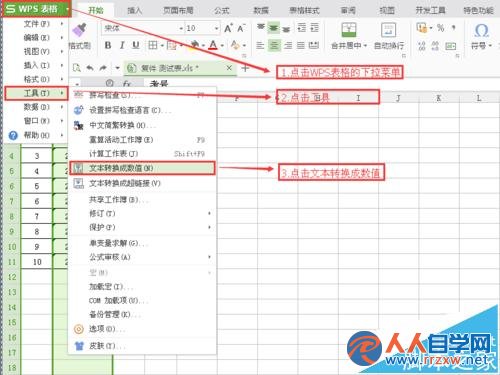The height and width of the screenshot is (375, 500).
Task: Click the increase indent icon
Action: click(x=314, y=28)
